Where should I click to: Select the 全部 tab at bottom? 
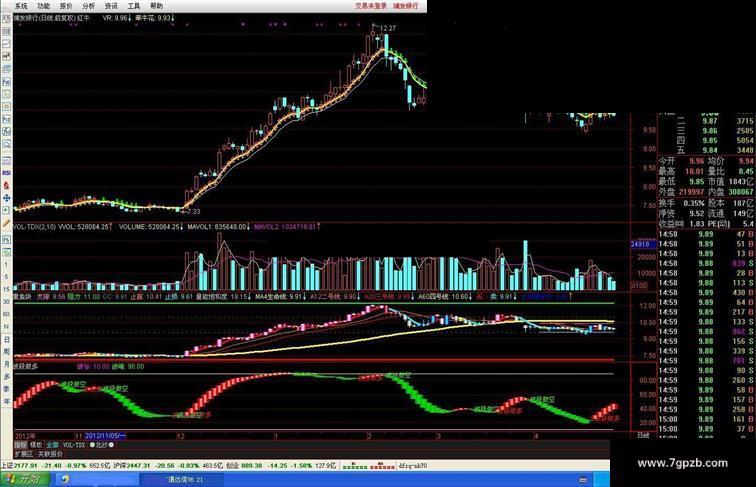tap(52, 445)
